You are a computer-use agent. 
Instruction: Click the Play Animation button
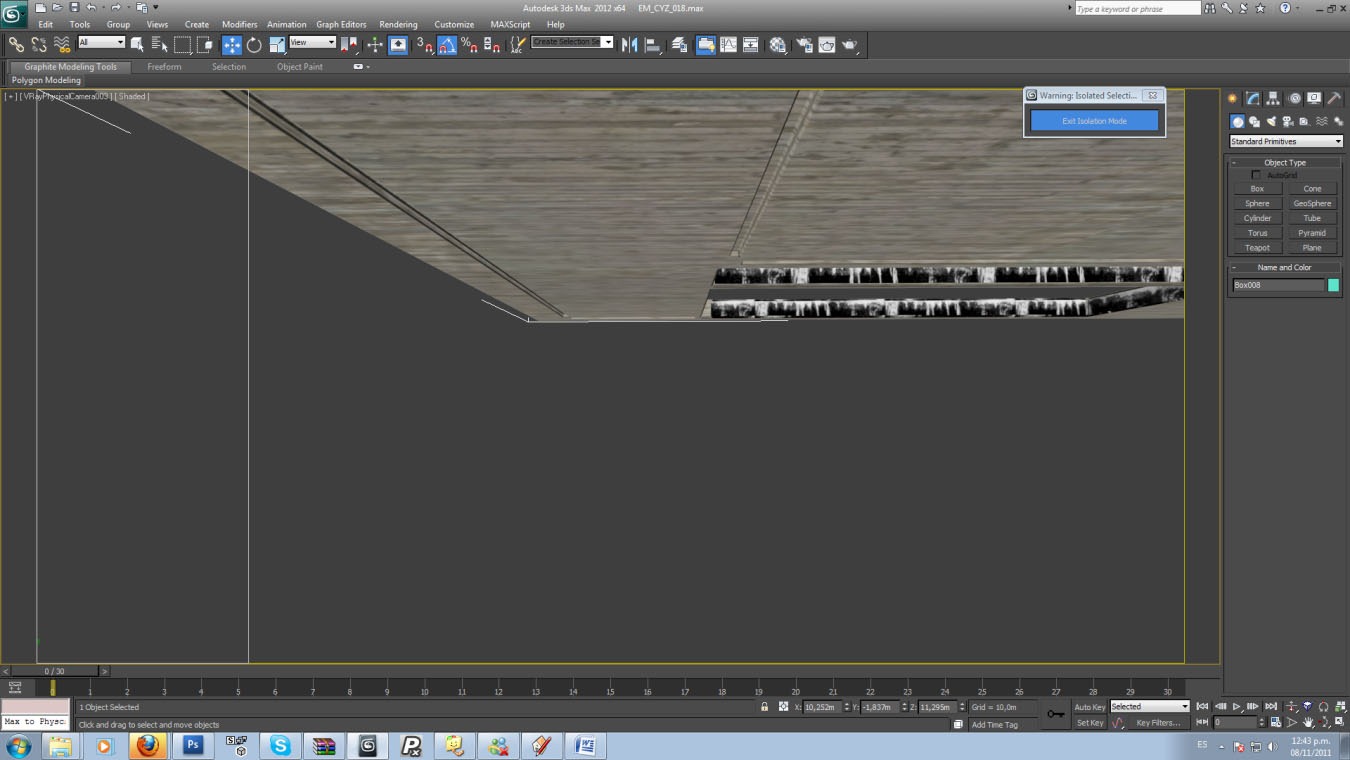(x=1237, y=707)
